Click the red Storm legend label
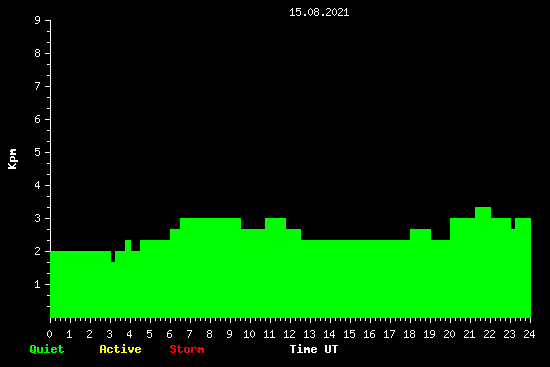This screenshot has width=550, height=367. coord(187,349)
